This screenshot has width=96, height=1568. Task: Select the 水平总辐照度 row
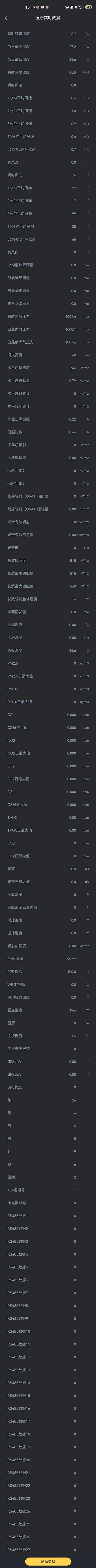point(48,368)
